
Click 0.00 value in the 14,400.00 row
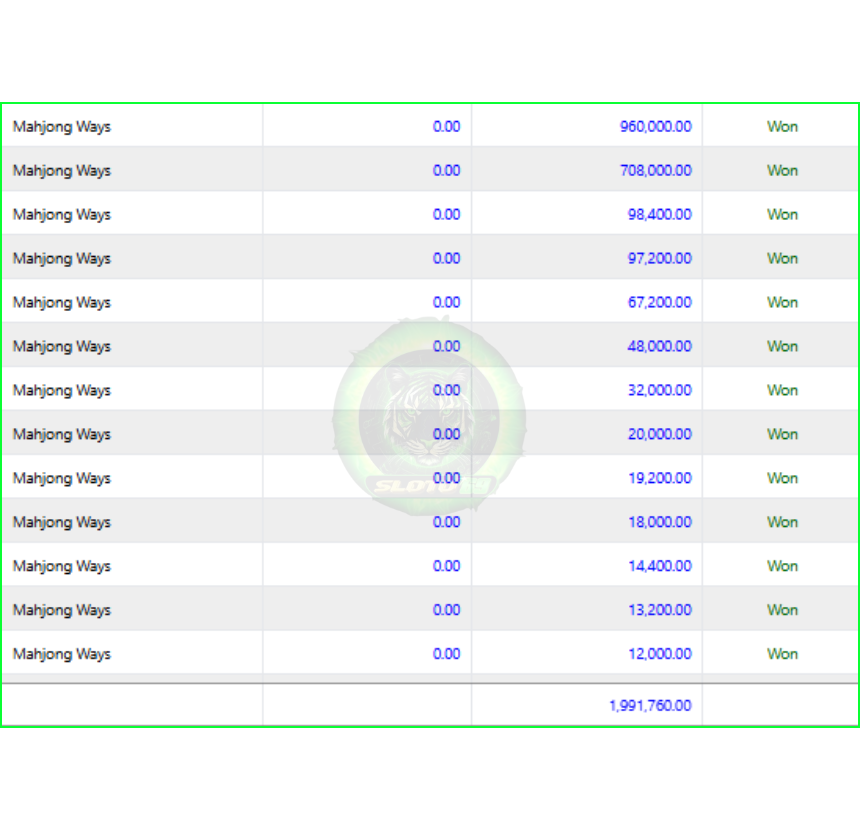(x=446, y=566)
